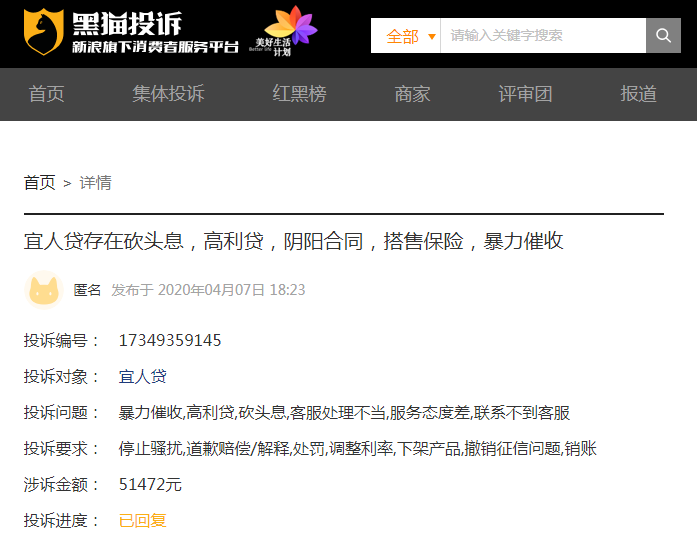Screen dimensions: 697x548
Task: Open the 宜人贷 complaint target link
Action: [142, 376]
